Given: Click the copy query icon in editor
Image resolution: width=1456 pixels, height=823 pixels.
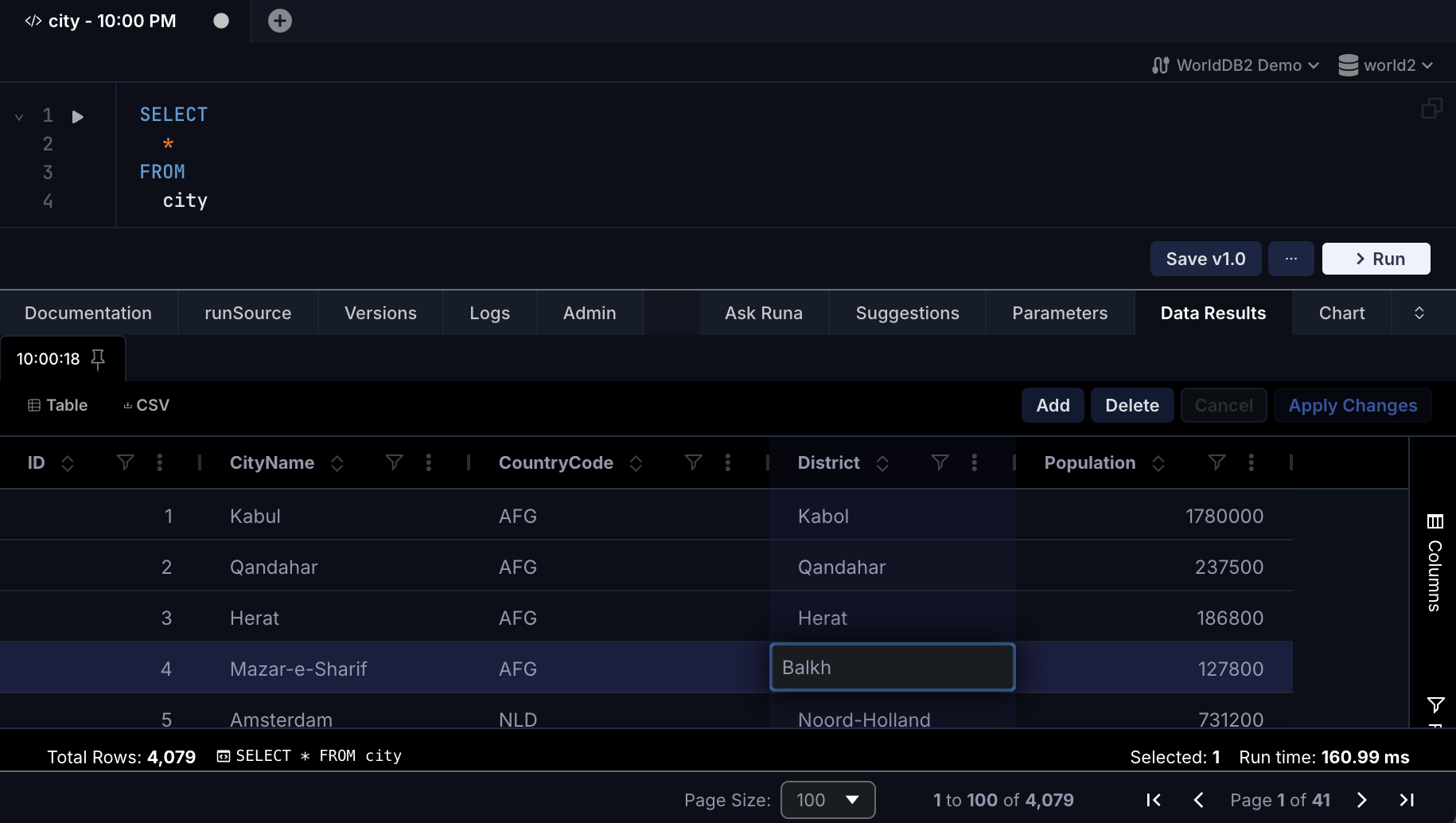Looking at the screenshot, I should click(1431, 108).
